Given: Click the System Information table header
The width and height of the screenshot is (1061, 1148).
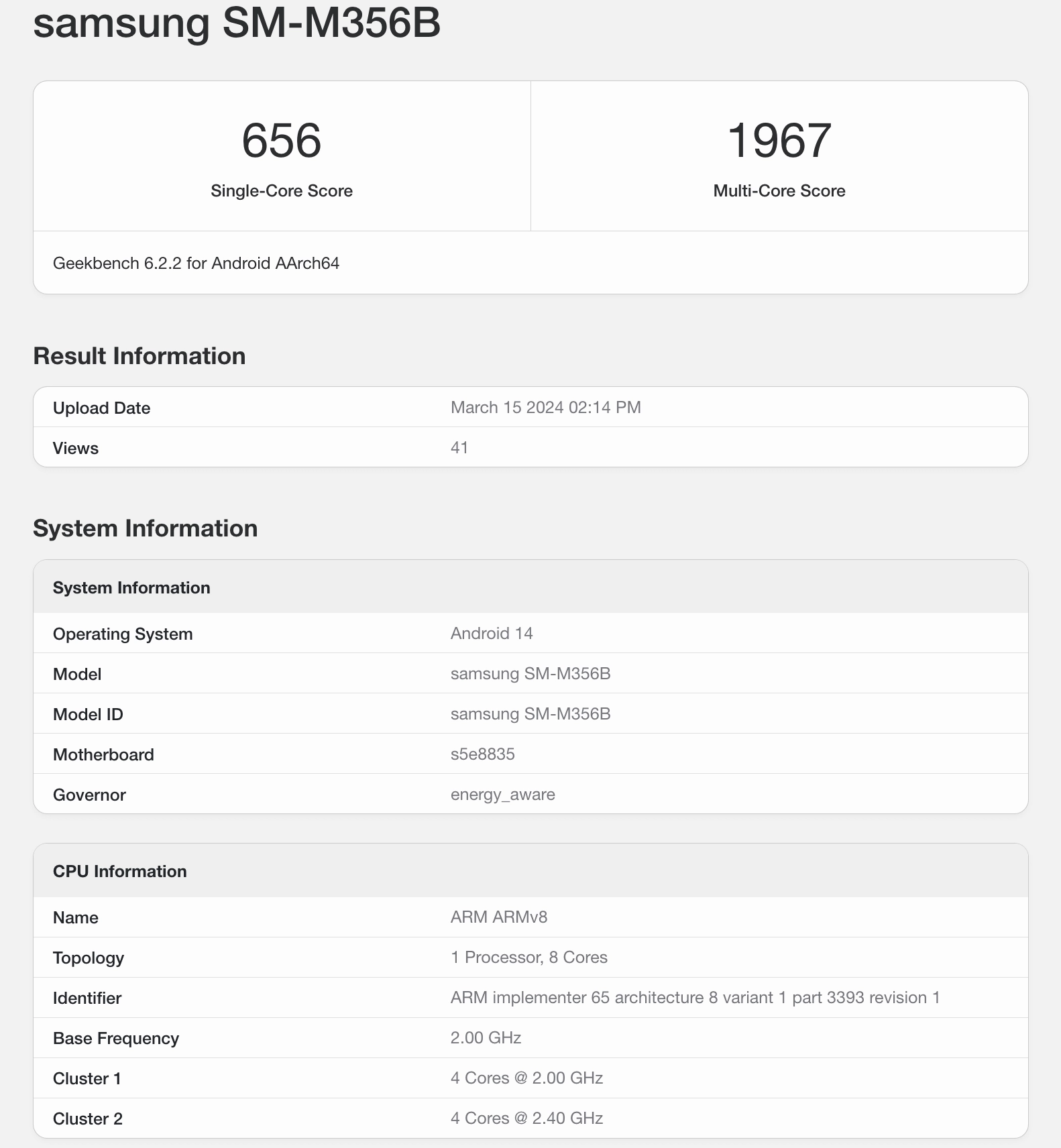Looking at the screenshot, I should click(131, 588).
